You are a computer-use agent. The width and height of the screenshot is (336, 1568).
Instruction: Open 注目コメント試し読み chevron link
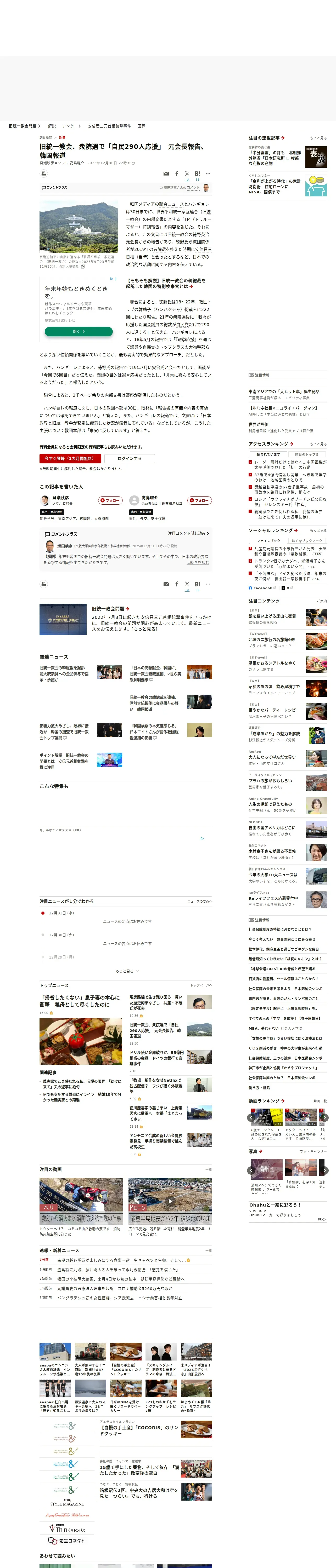click(188, 533)
